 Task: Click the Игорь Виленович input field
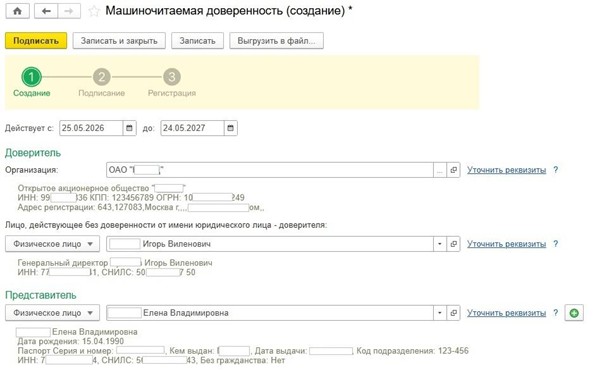270,244
